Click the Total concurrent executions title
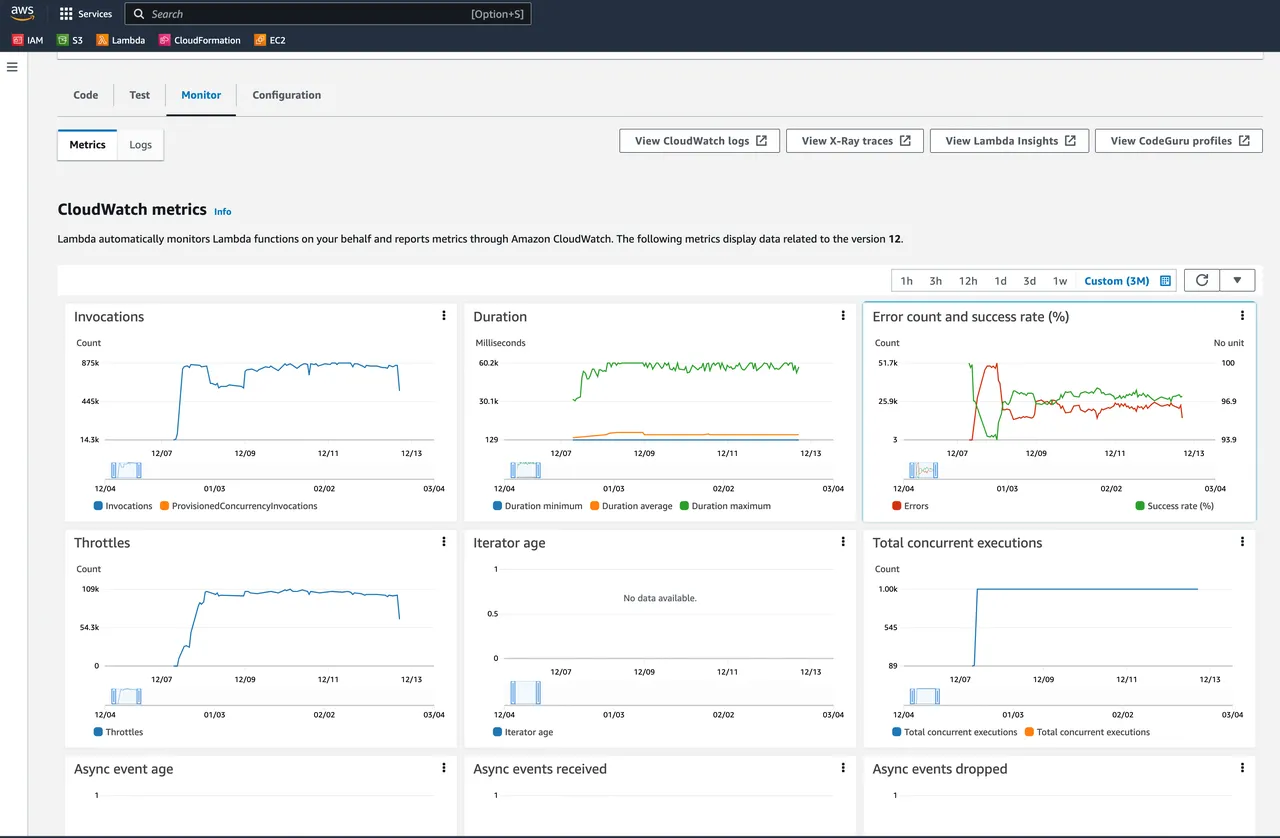The height and width of the screenshot is (838, 1280). click(x=957, y=543)
